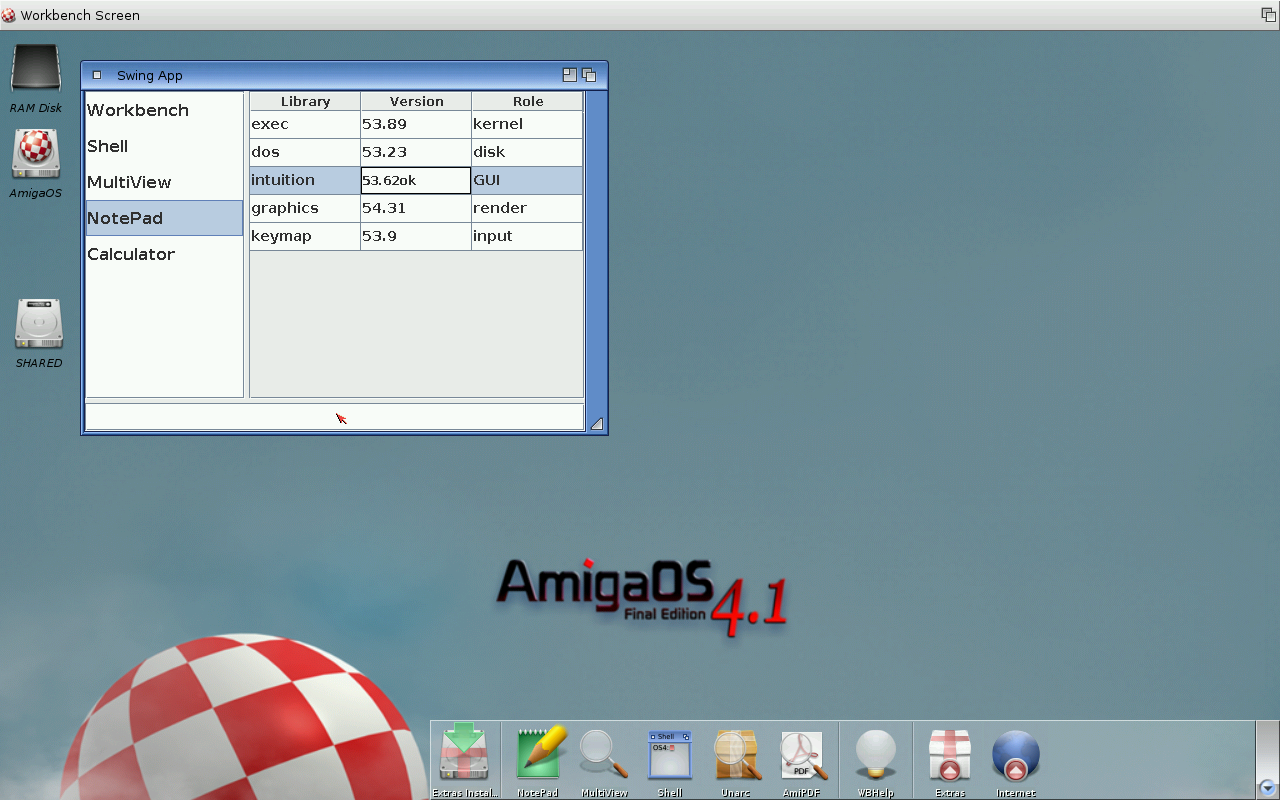Click the dos library cell

pos(305,152)
